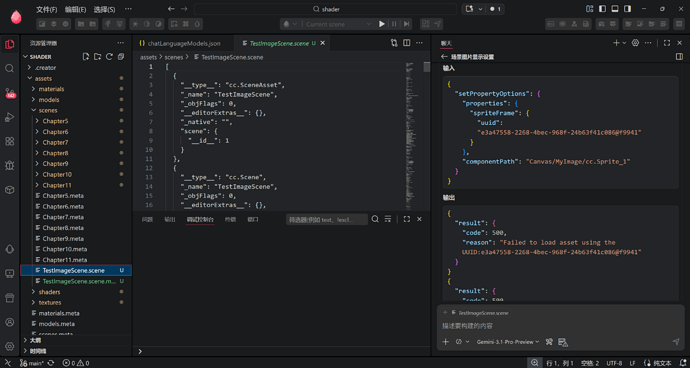The width and height of the screenshot is (690, 368).
Task: Open the Gemini-3.1-Pro-Preview model dropdown
Action: point(508,342)
